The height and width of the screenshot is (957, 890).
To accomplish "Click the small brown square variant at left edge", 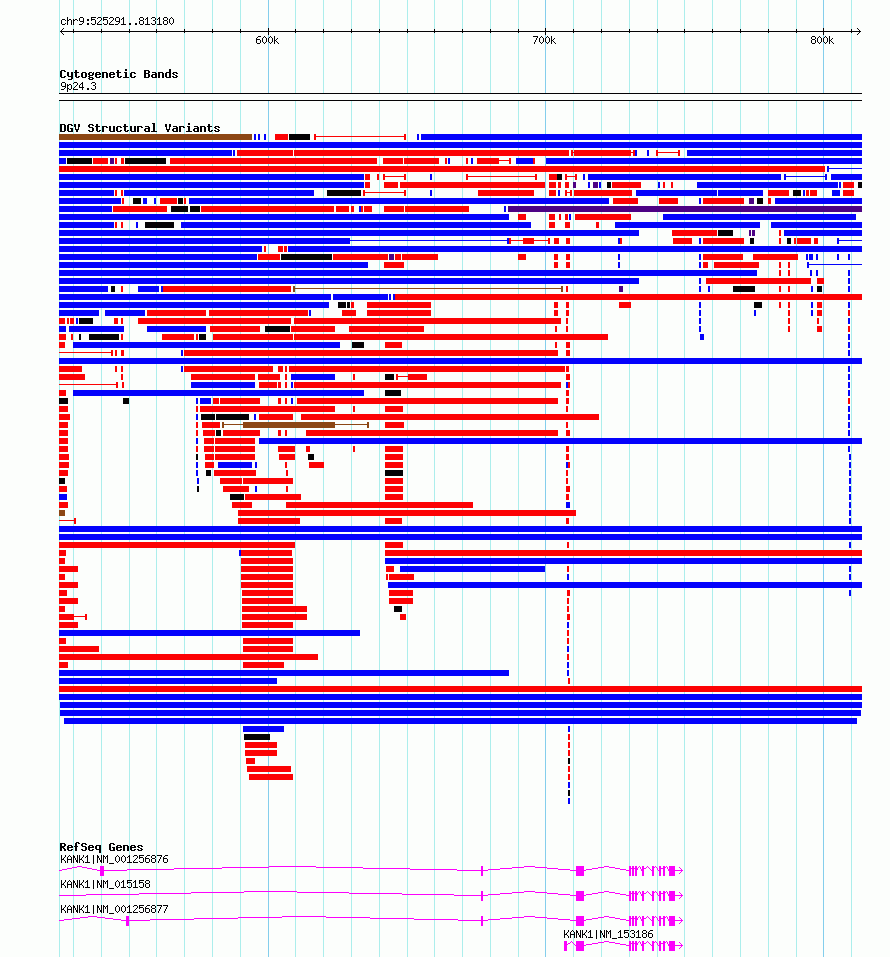I will 62,513.
